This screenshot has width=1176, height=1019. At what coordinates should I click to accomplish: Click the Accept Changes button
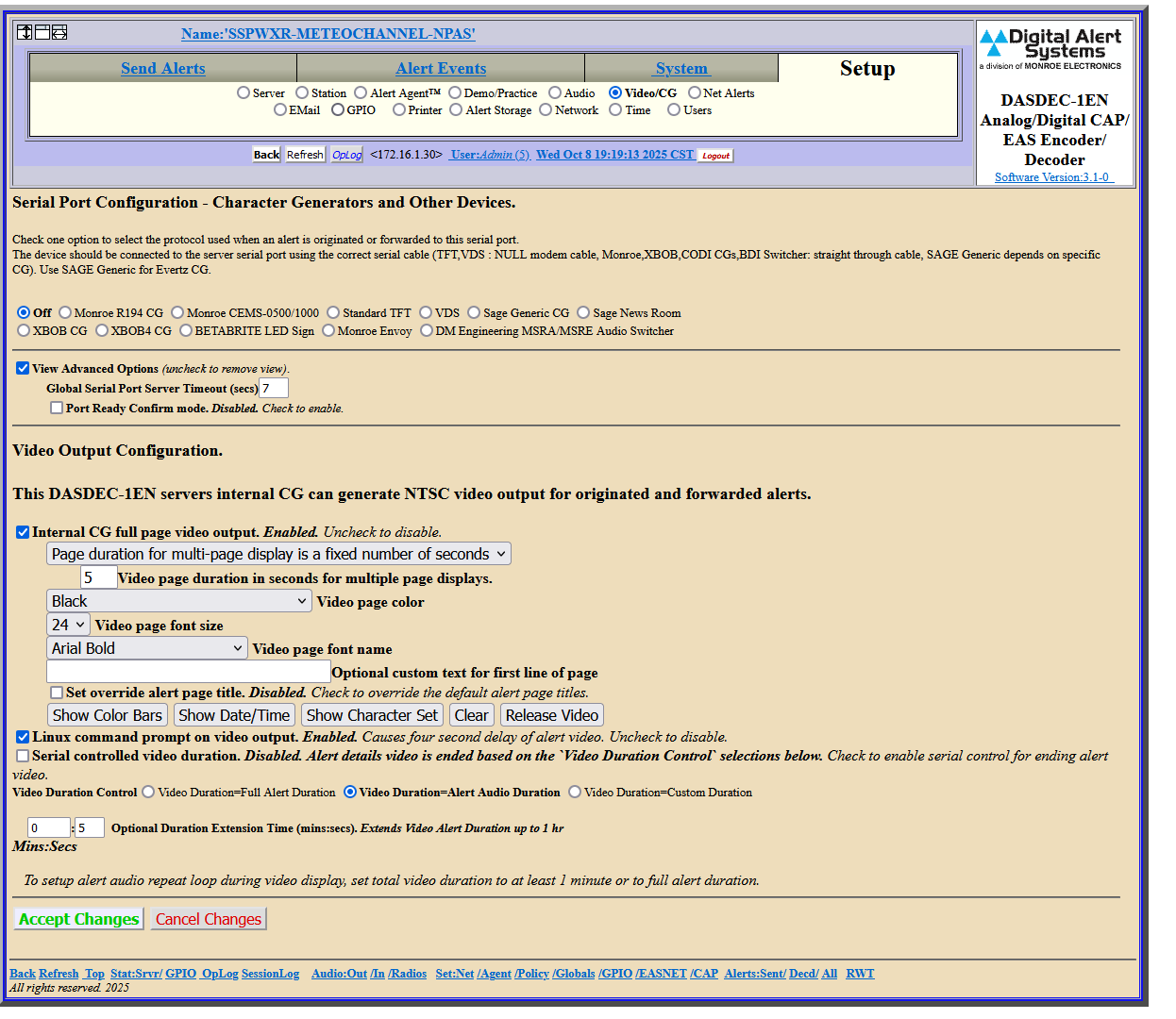(79, 919)
